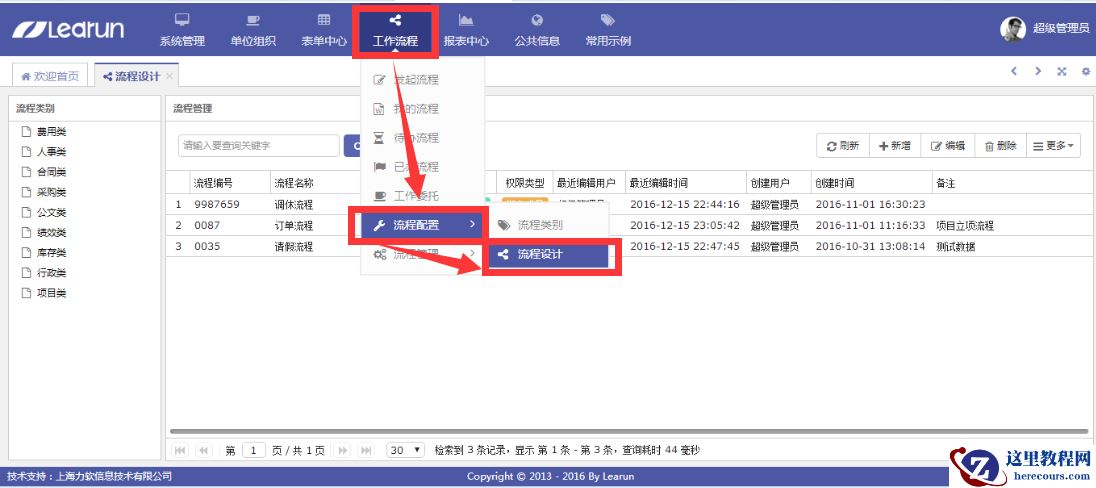Open the 工作流程 navigation menu
The width and height of the screenshot is (1096, 488).
(x=396, y=30)
